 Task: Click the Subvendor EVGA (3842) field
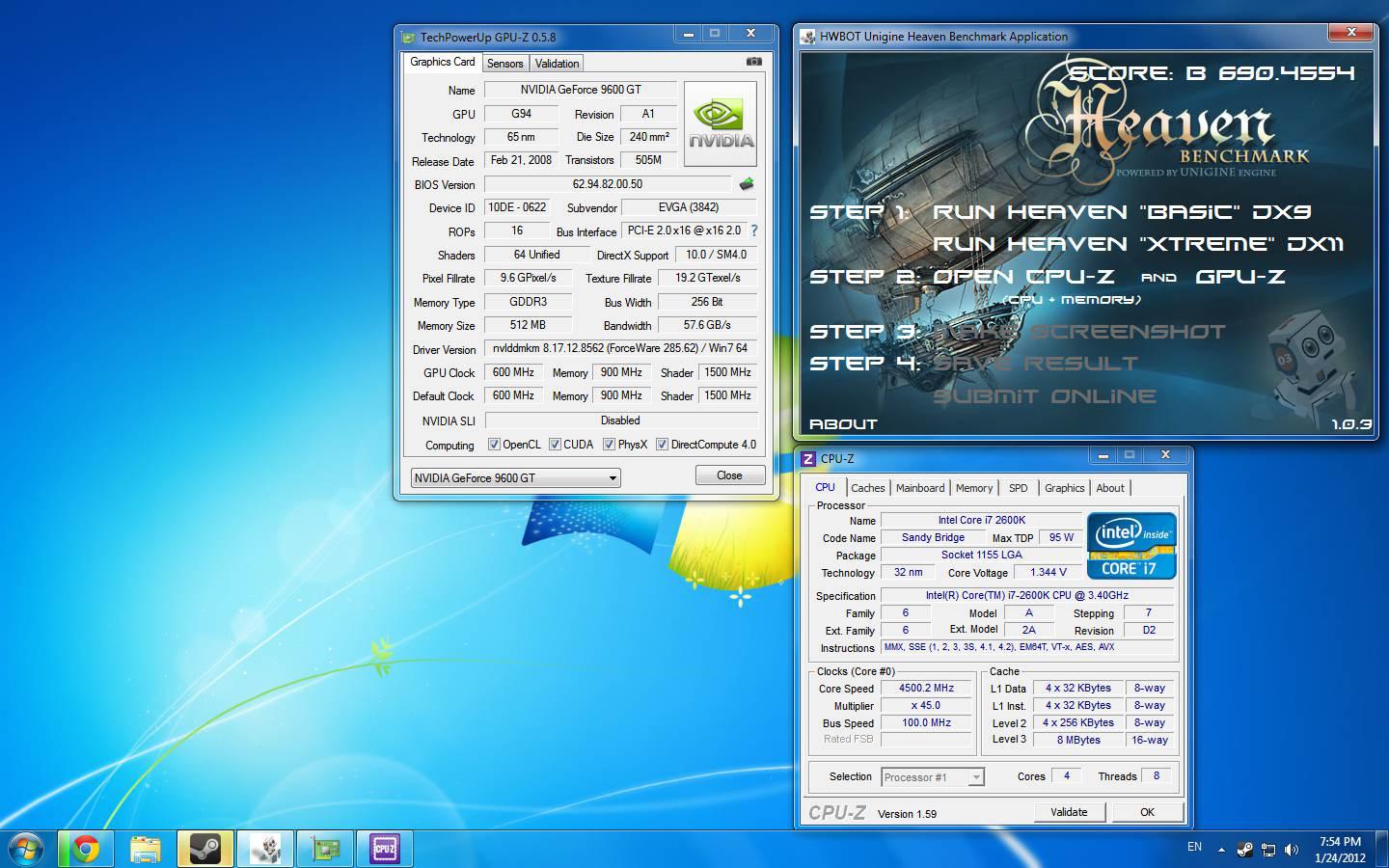689,207
